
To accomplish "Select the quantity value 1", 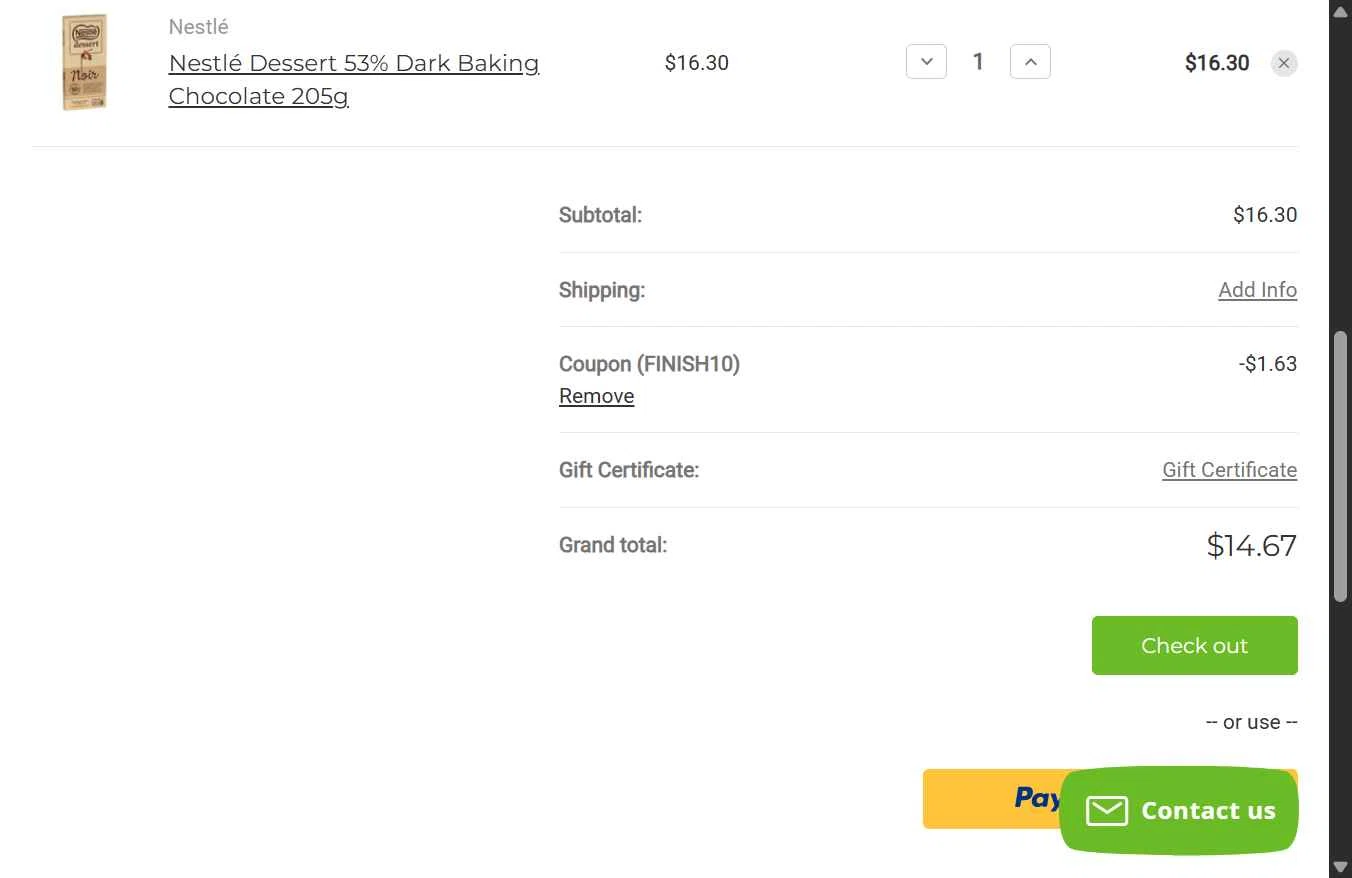I will tap(978, 62).
